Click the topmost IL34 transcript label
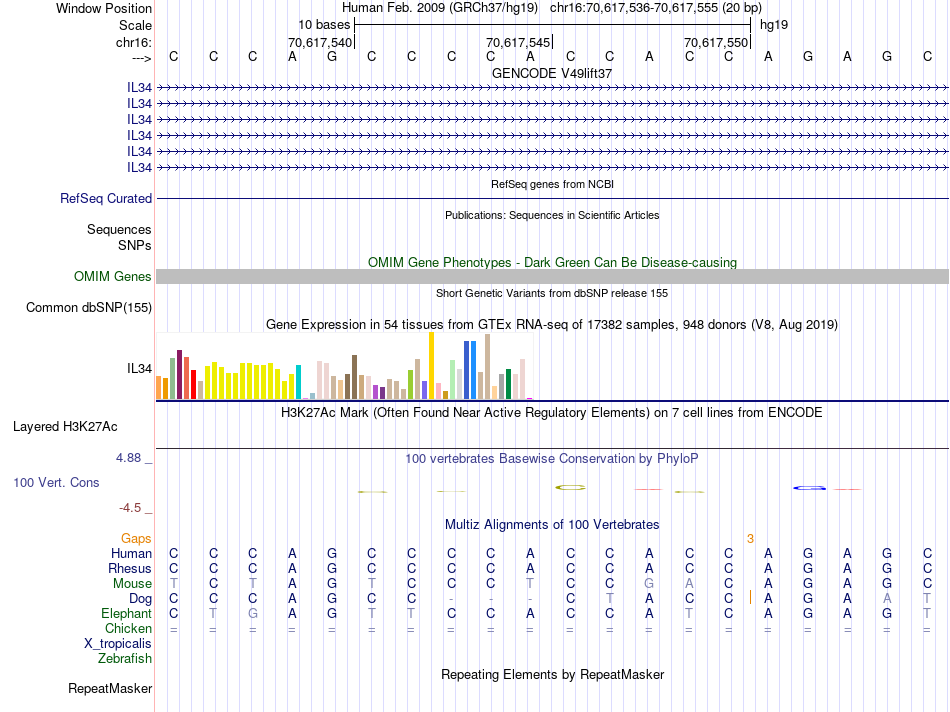 pos(139,88)
